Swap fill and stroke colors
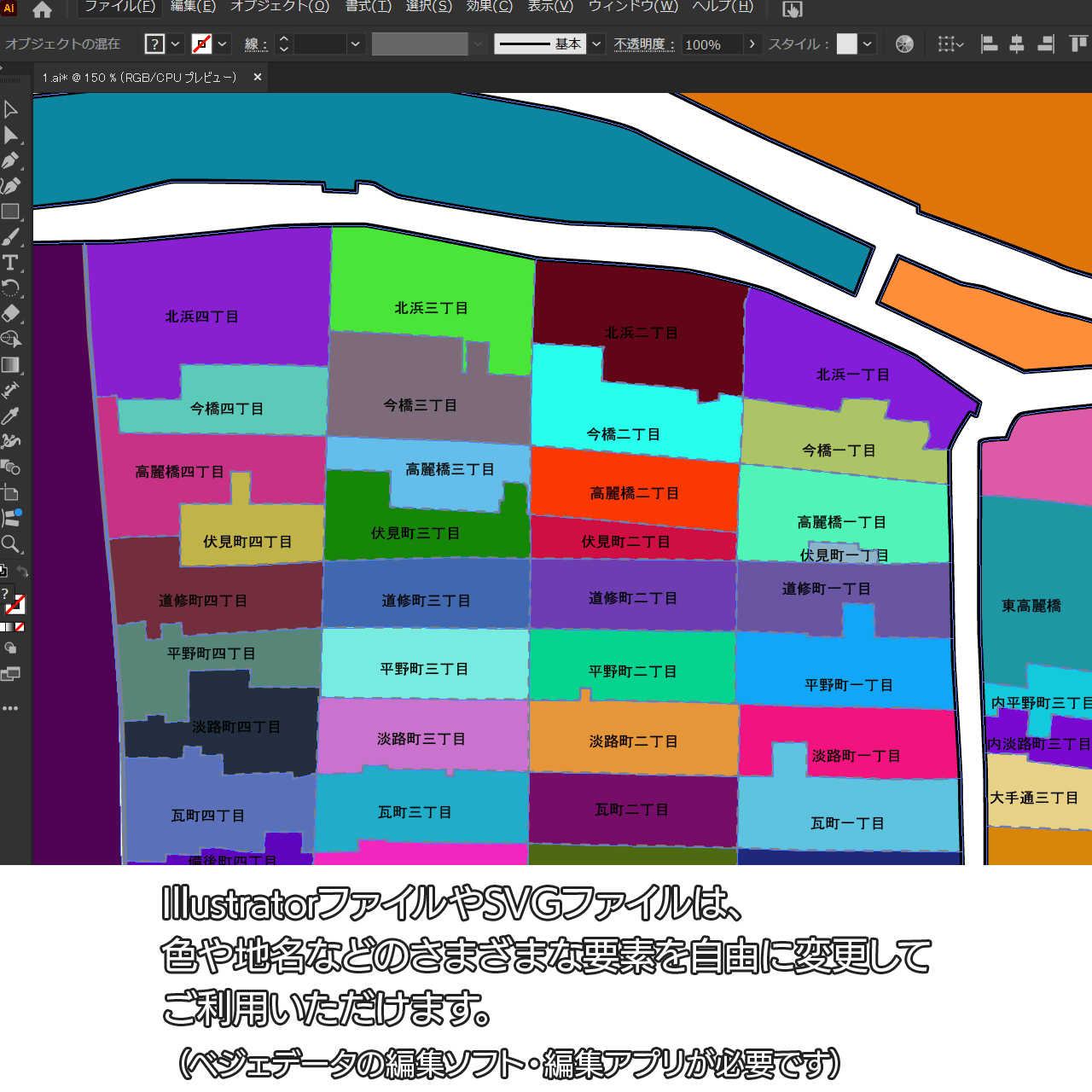This screenshot has width=1092, height=1092. [23, 572]
